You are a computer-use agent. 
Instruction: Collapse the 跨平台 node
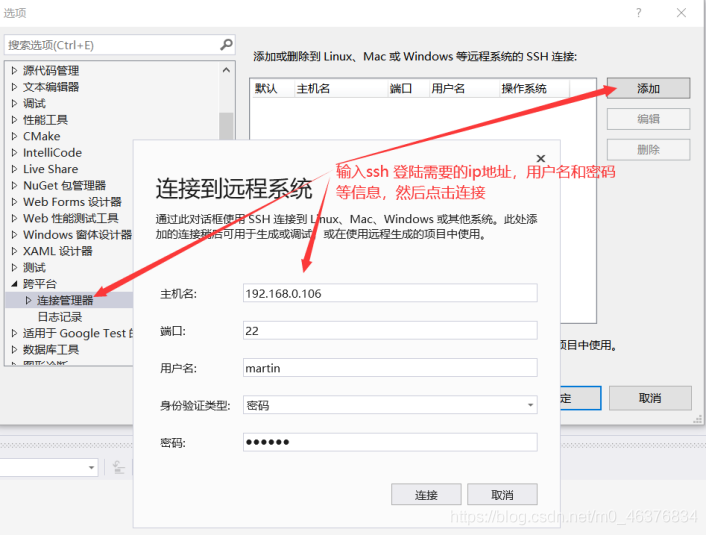point(14,284)
